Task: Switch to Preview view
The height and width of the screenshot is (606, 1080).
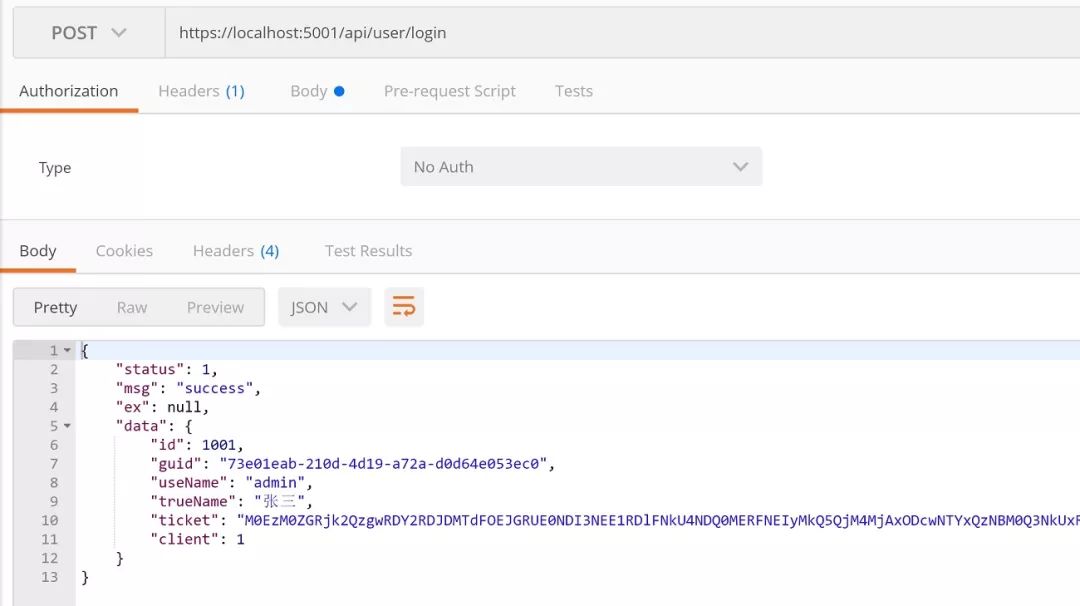Action: tap(215, 307)
